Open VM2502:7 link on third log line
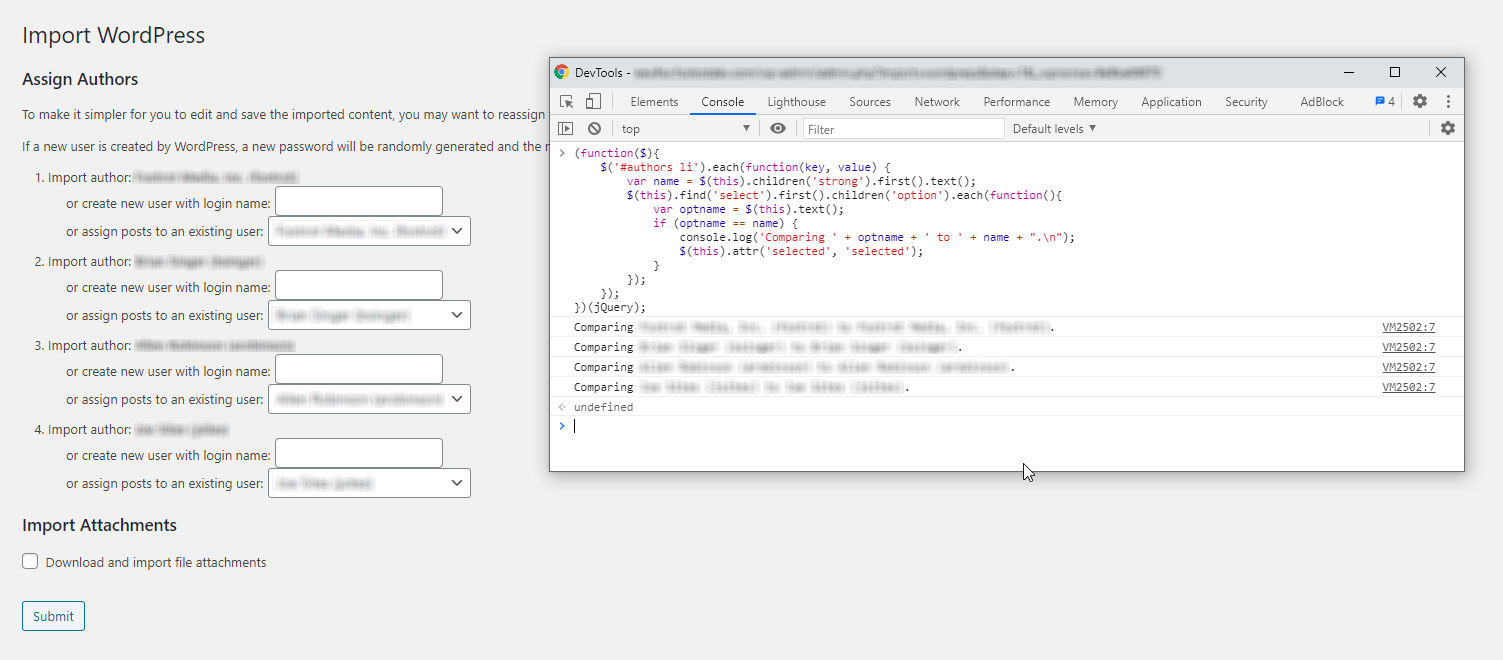The width and height of the screenshot is (1503, 660). [x=1408, y=367]
